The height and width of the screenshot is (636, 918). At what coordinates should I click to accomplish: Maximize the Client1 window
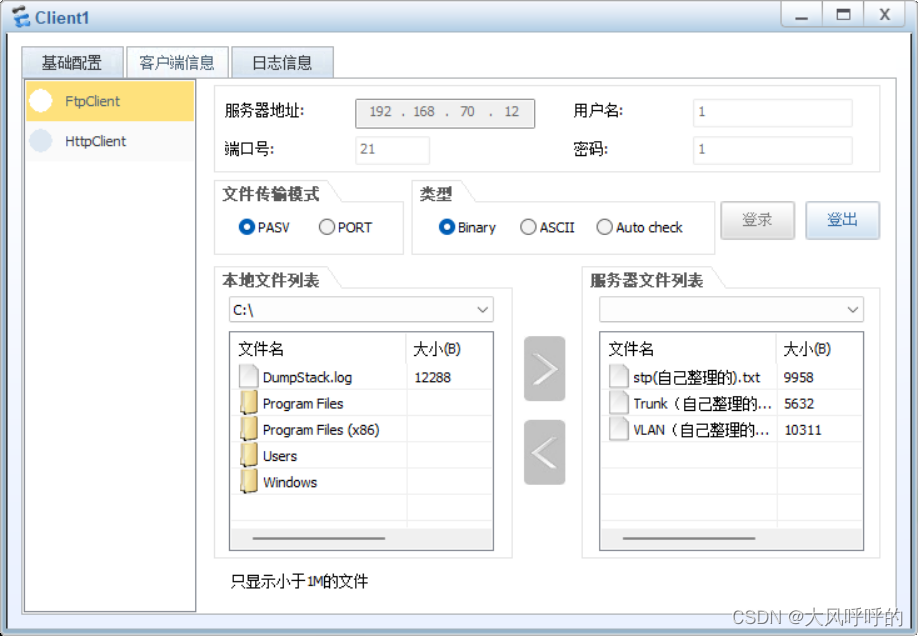[x=843, y=15]
